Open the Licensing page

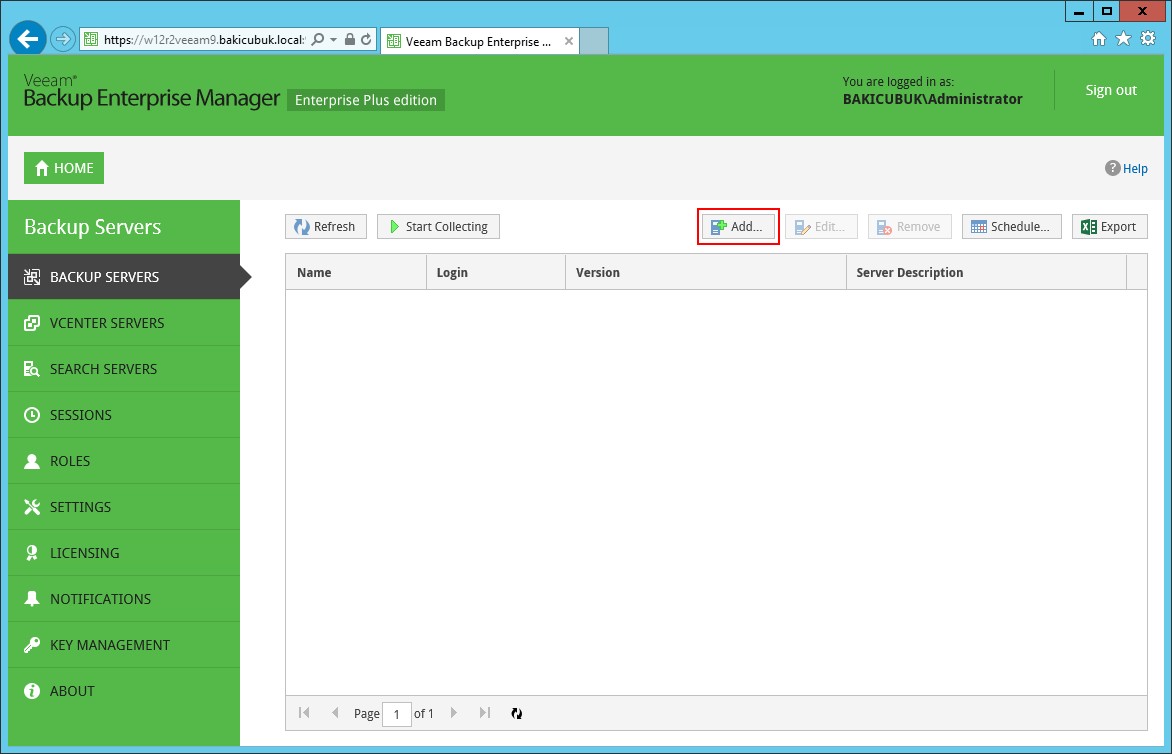click(x=84, y=553)
